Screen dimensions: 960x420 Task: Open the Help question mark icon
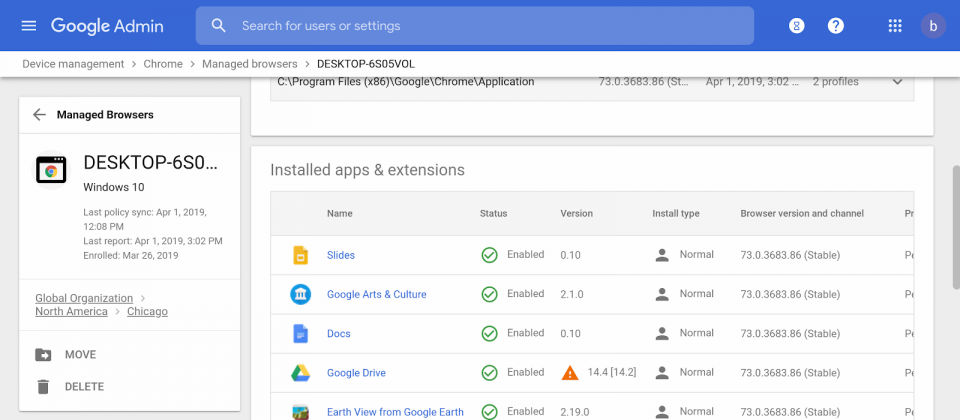(x=836, y=26)
